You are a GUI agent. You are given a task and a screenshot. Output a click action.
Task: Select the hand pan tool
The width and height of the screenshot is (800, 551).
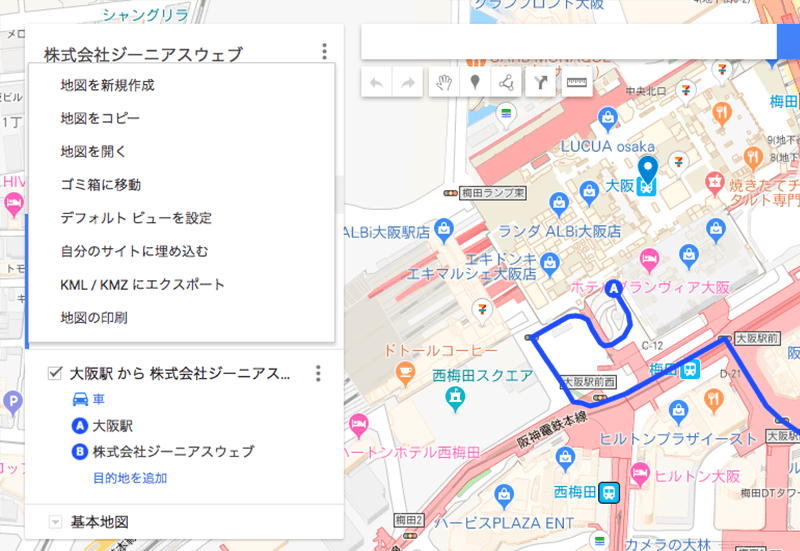(x=444, y=82)
